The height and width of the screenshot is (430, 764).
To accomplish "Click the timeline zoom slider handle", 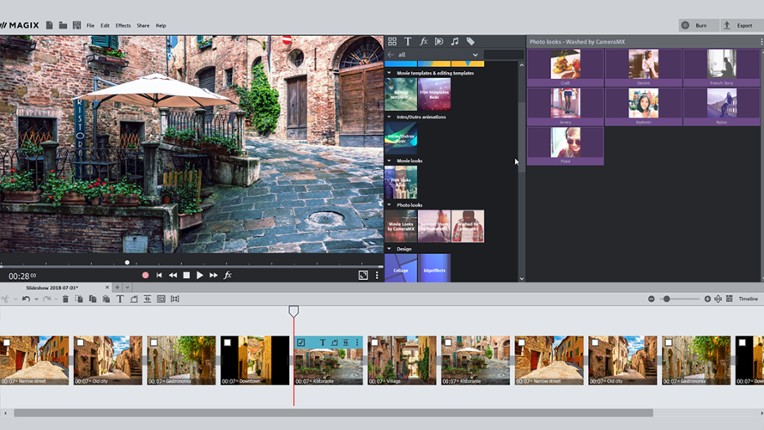I will tap(666, 299).
